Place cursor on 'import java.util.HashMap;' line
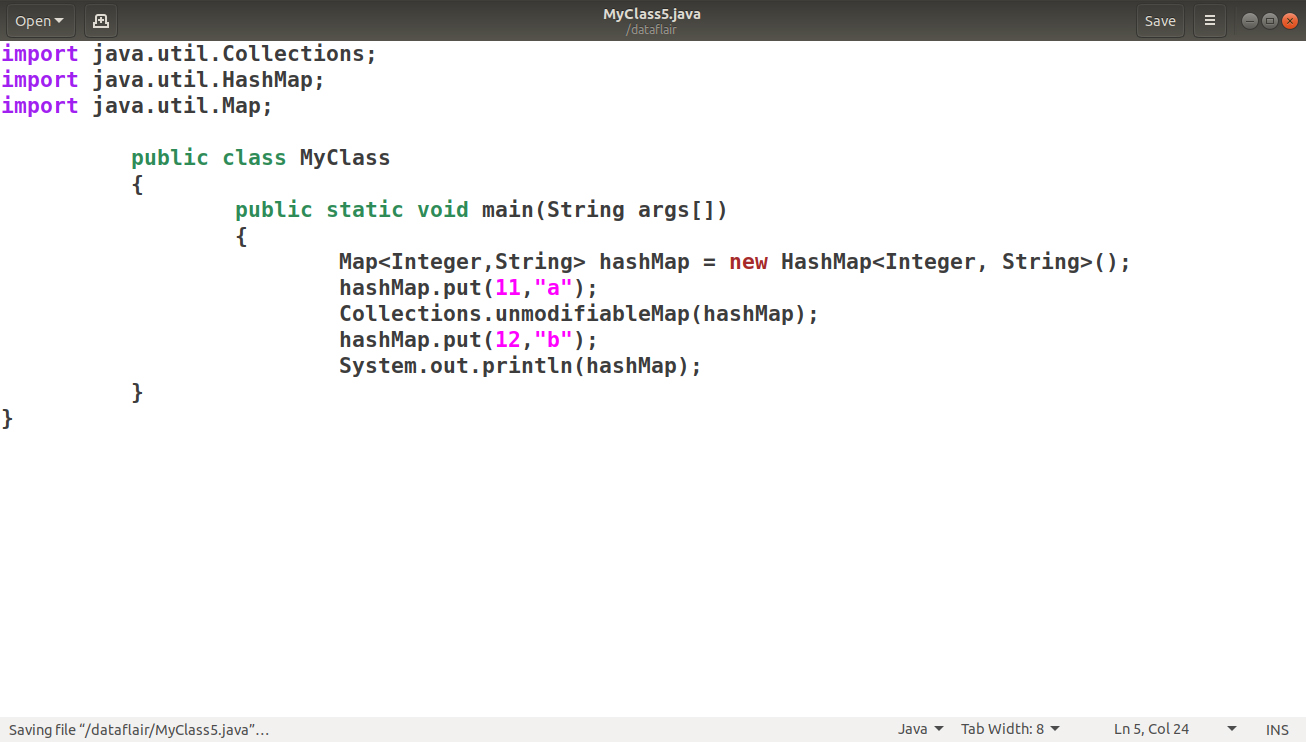Screen dimensions: 1306x742 point(163,80)
